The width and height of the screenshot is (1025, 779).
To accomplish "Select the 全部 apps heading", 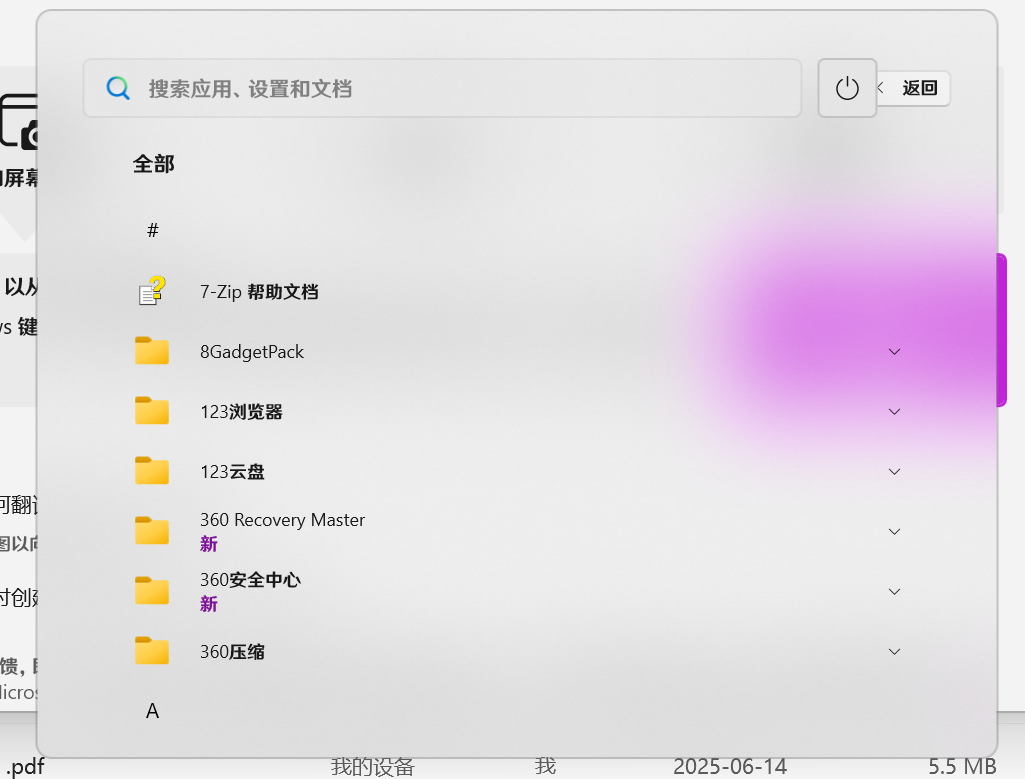I will pos(153,163).
